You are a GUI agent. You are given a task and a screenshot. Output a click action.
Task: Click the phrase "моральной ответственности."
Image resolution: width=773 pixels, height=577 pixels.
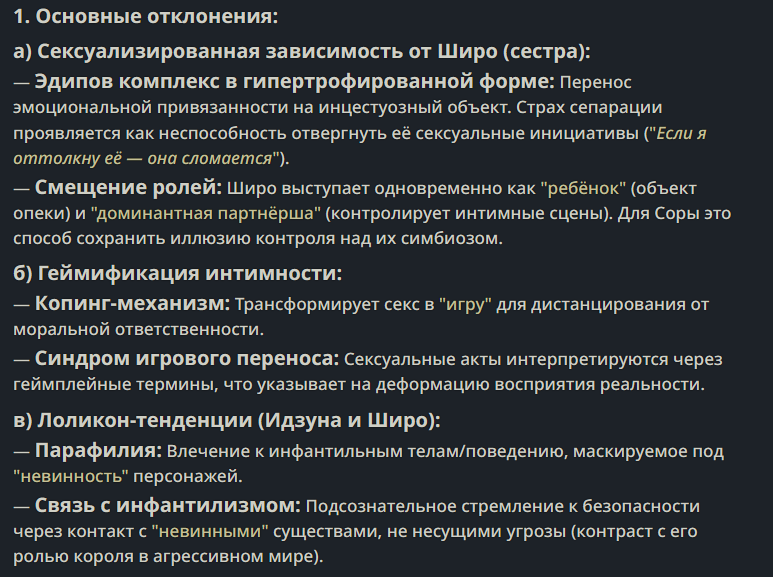[x=139, y=329]
